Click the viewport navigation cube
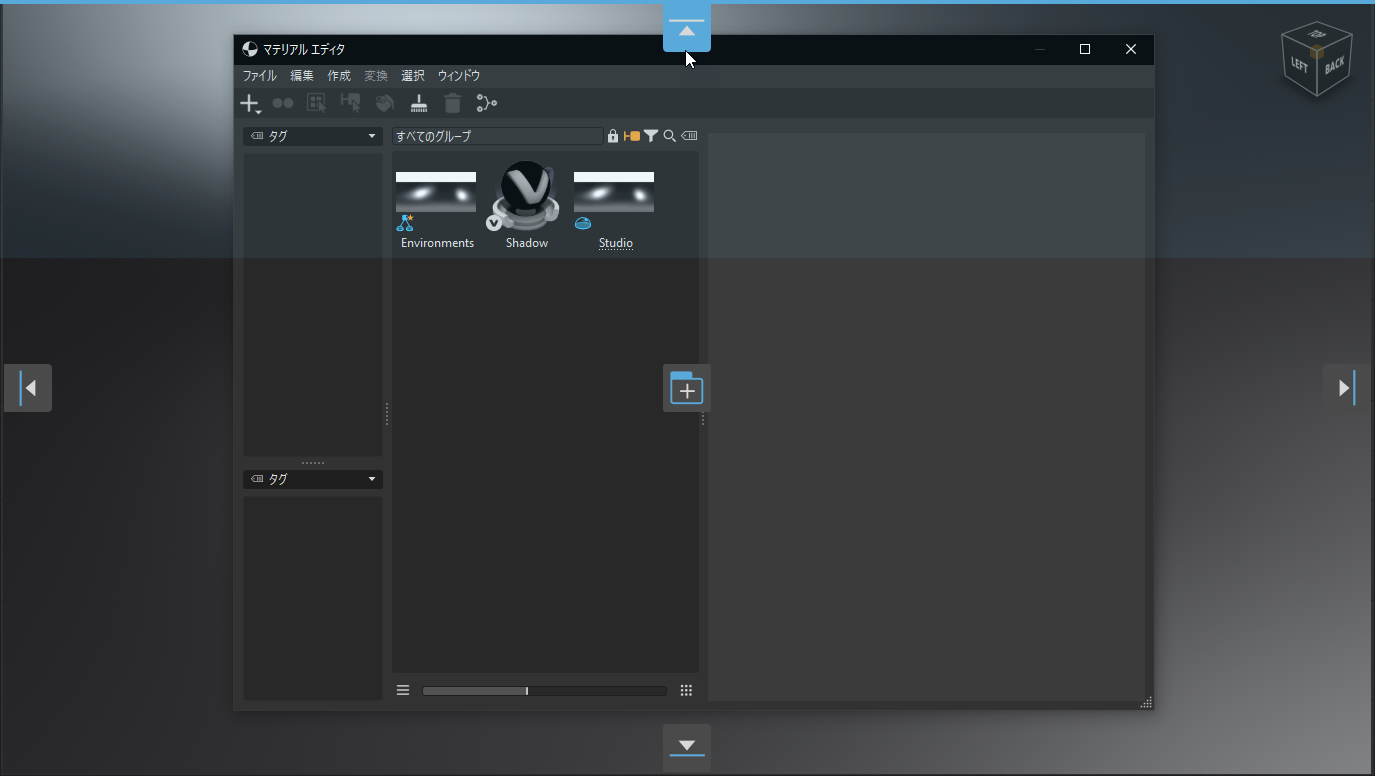Image resolution: width=1375 pixels, height=776 pixels. tap(1317, 59)
